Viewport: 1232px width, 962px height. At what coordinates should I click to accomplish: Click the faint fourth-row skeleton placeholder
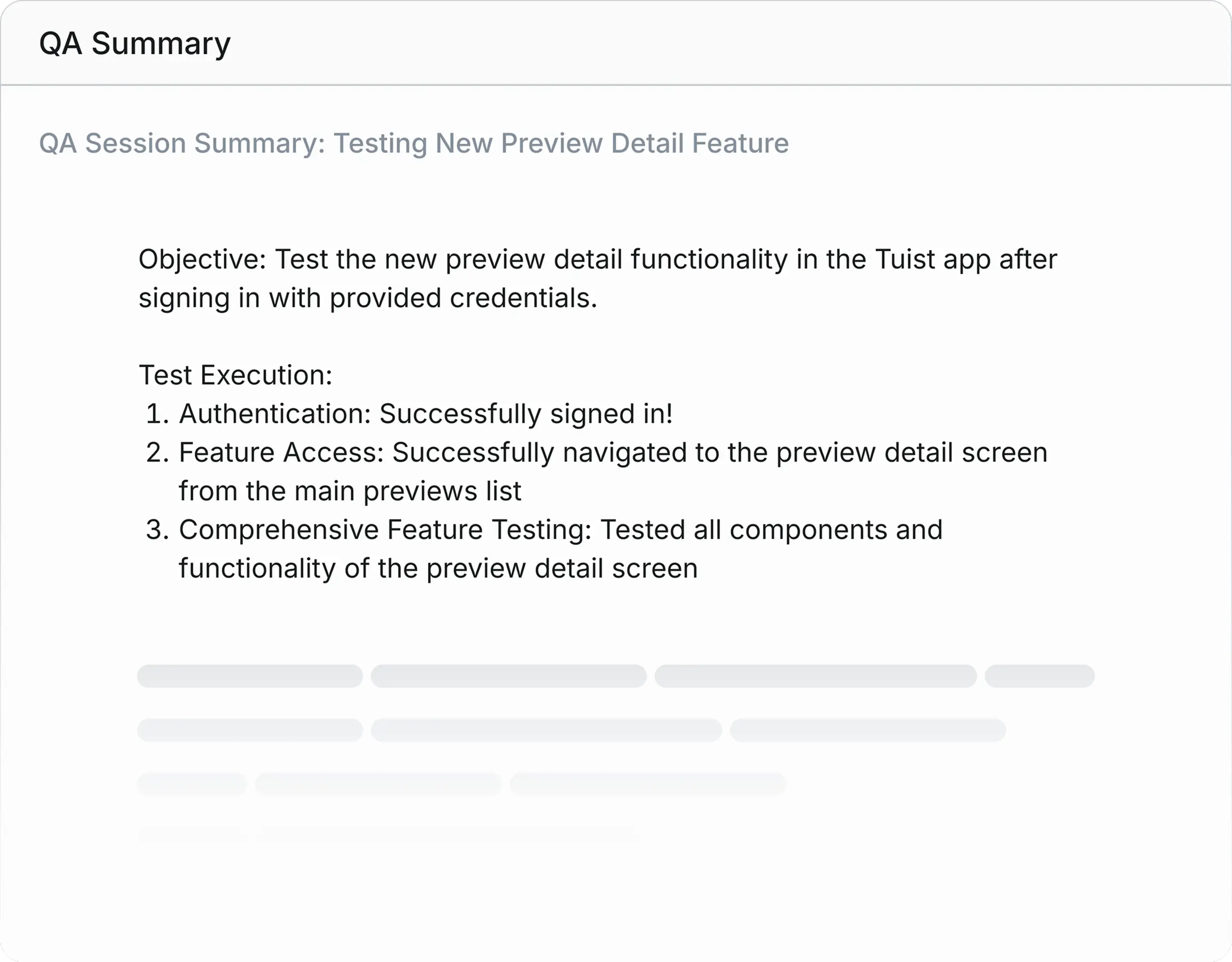click(x=448, y=835)
